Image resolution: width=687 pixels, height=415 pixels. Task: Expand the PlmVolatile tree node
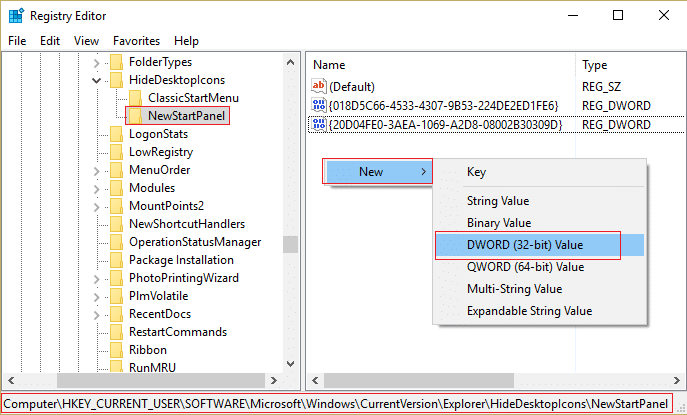click(x=97, y=297)
